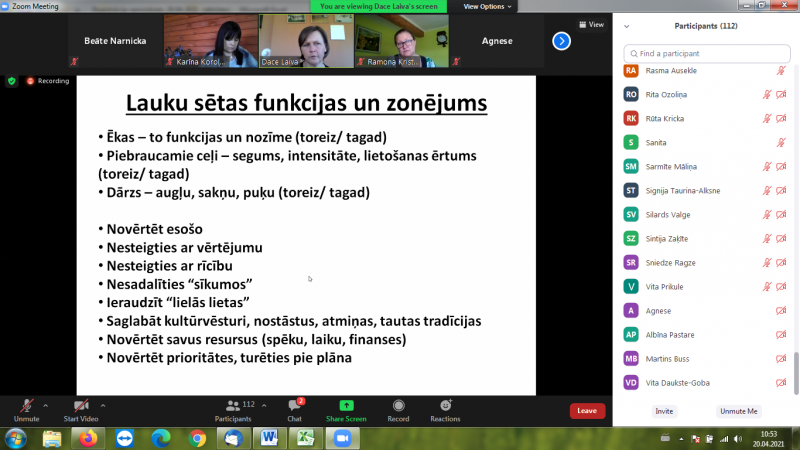The width and height of the screenshot is (800, 450).
Task: Click the Find a participant search field
Action: coord(706,53)
